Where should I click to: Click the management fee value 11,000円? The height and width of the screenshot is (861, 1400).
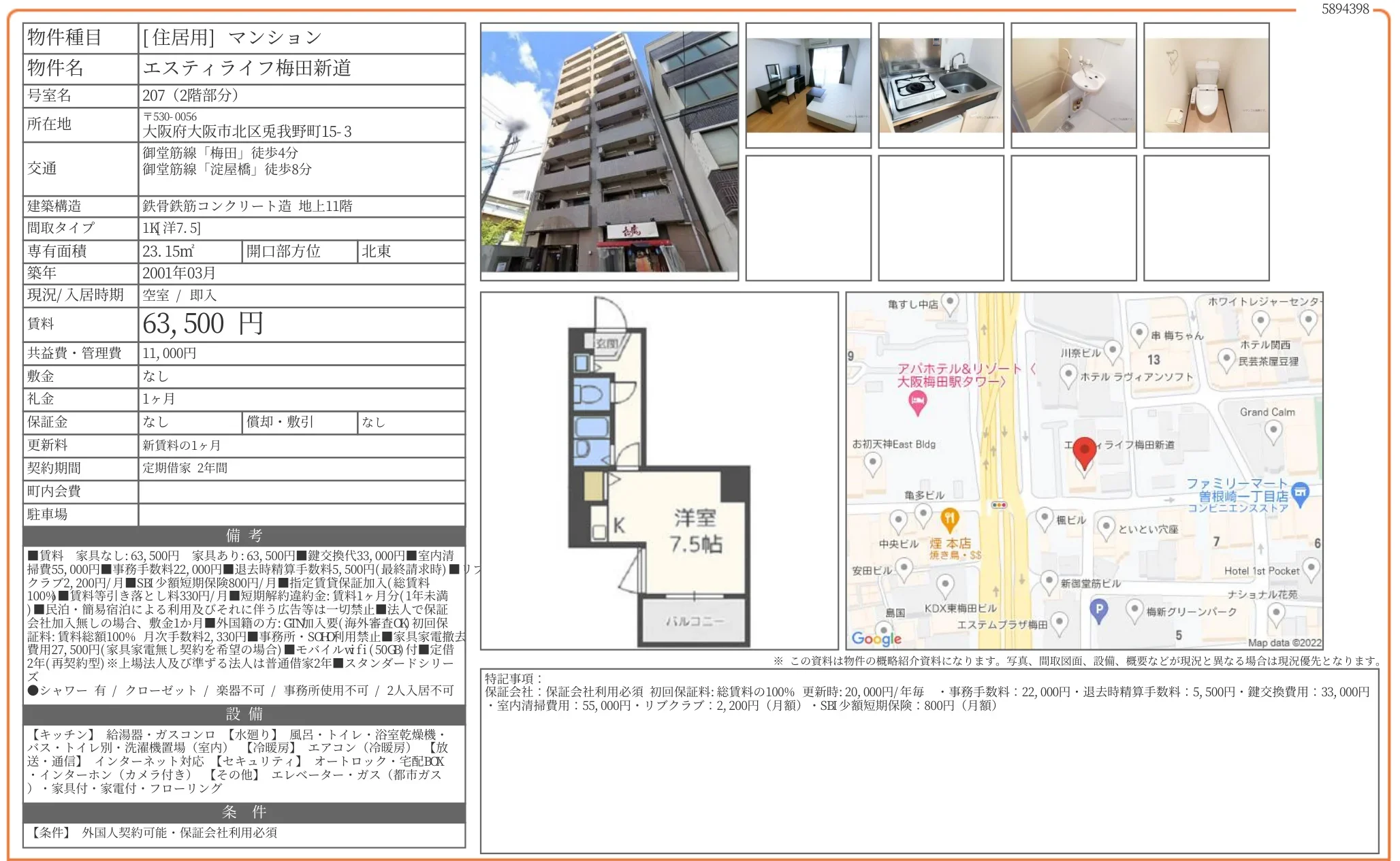pyautogui.click(x=170, y=353)
